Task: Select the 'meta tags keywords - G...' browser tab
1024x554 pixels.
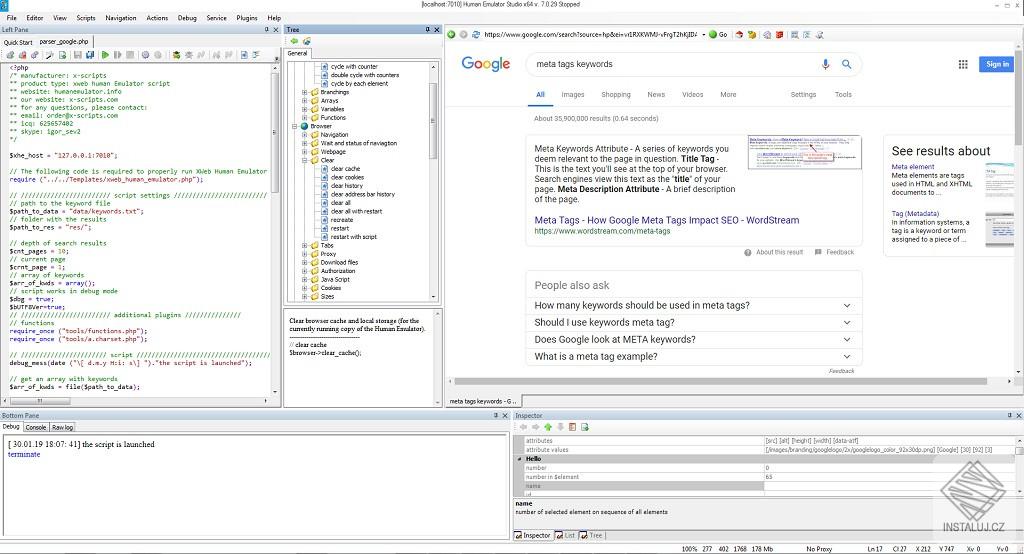Action: pos(483,401)
